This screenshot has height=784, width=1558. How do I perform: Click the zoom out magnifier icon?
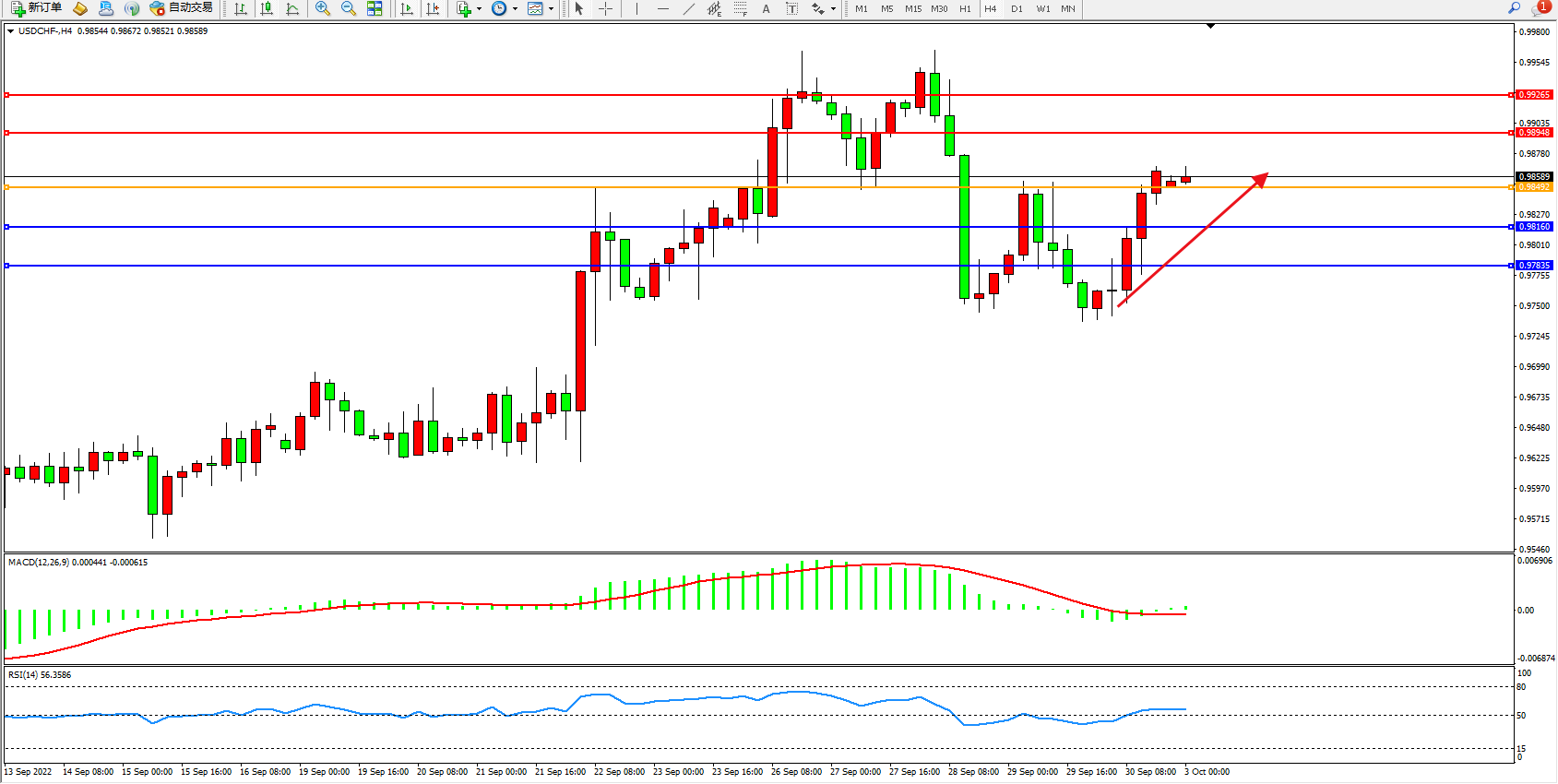(x=348, y=8)
